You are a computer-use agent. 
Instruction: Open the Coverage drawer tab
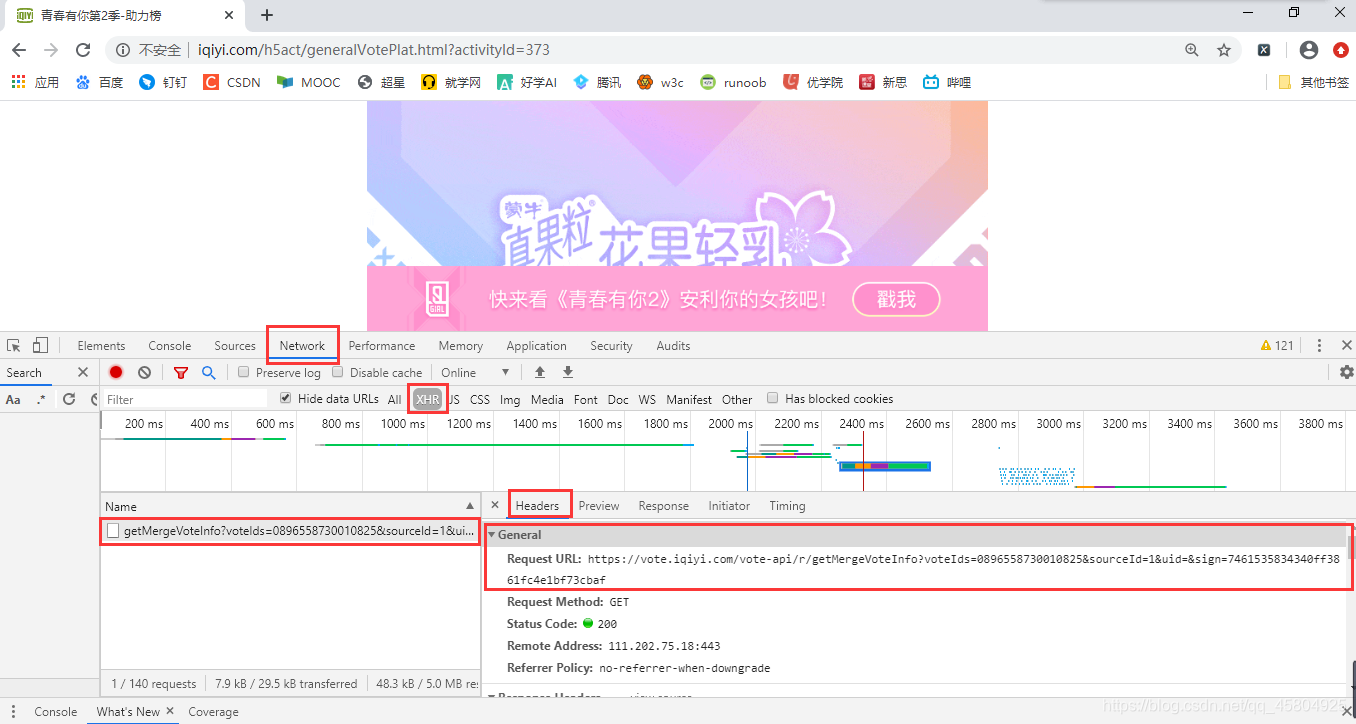213,711
